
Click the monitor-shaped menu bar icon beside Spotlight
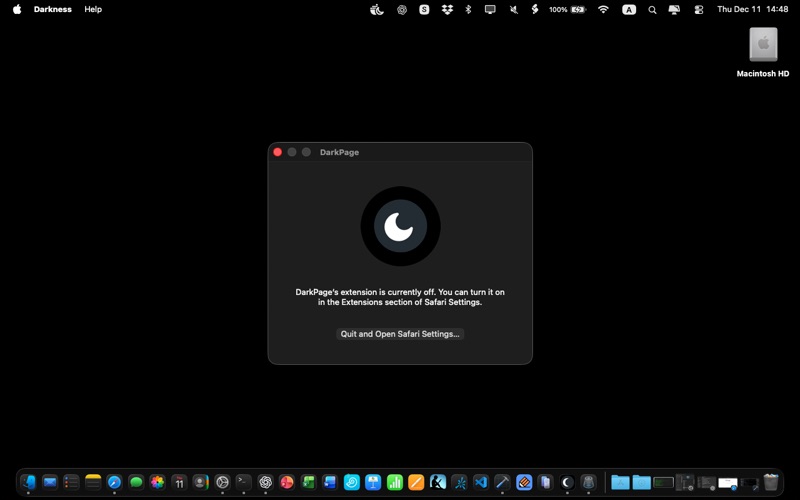pyautogui.click(x=674, y=9)
